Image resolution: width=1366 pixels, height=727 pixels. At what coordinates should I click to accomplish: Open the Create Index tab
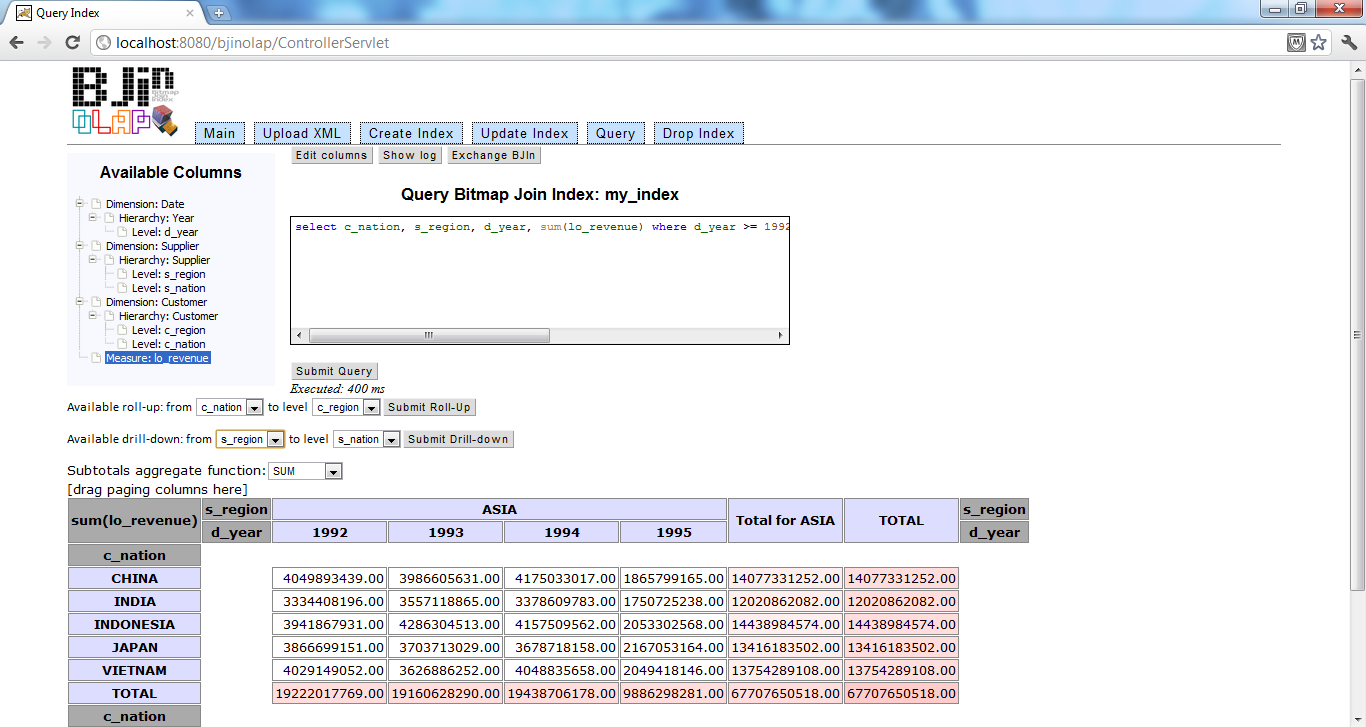[411, 133]
